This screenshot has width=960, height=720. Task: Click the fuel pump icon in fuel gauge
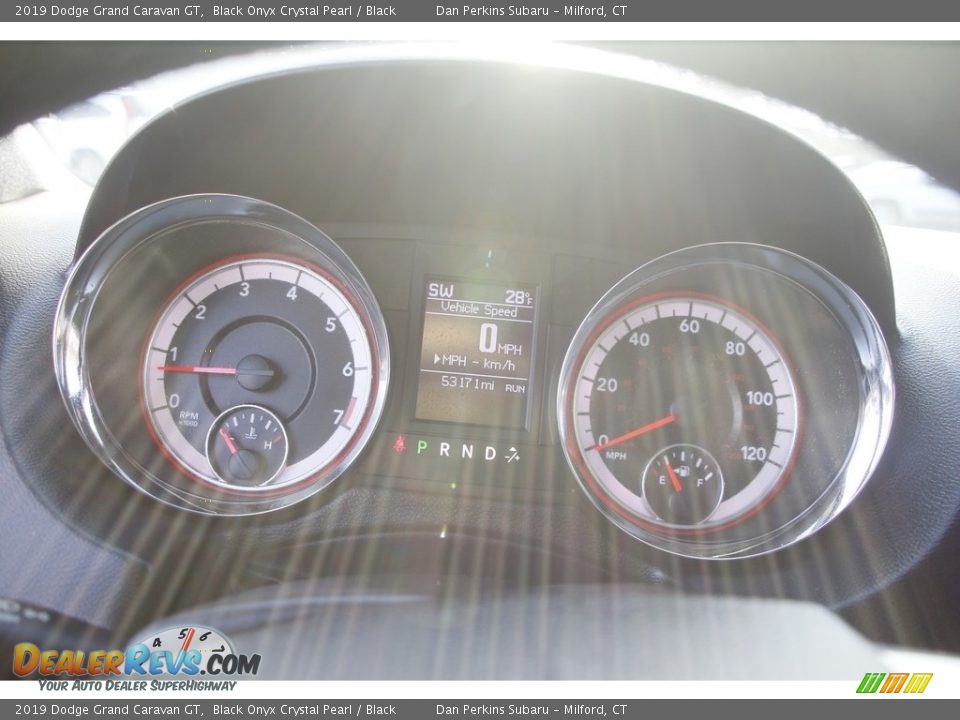pos(682,470)
